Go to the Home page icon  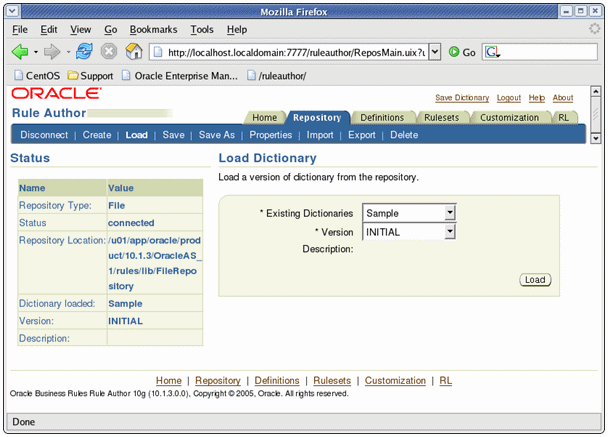134,51
